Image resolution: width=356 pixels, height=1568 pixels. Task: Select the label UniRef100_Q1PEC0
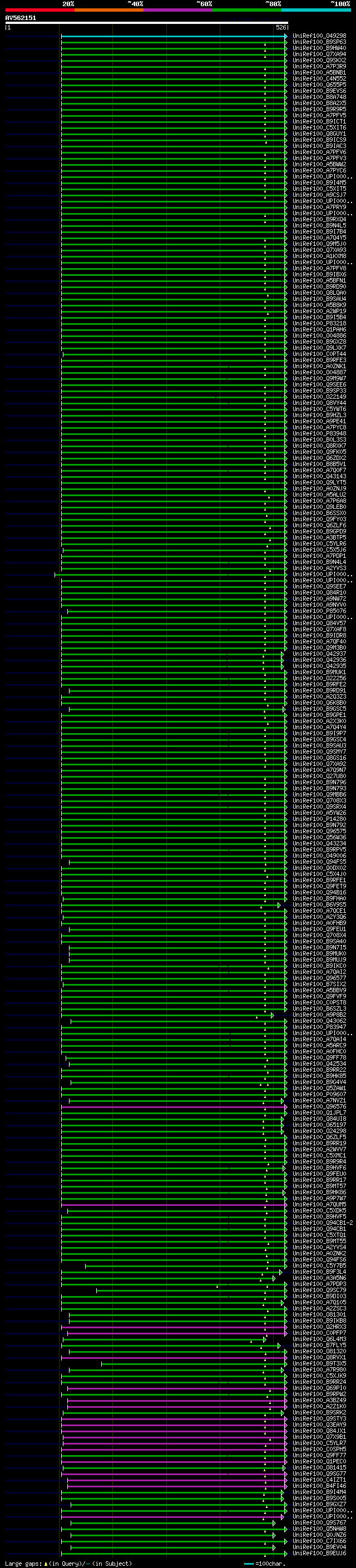(319, 1461)
